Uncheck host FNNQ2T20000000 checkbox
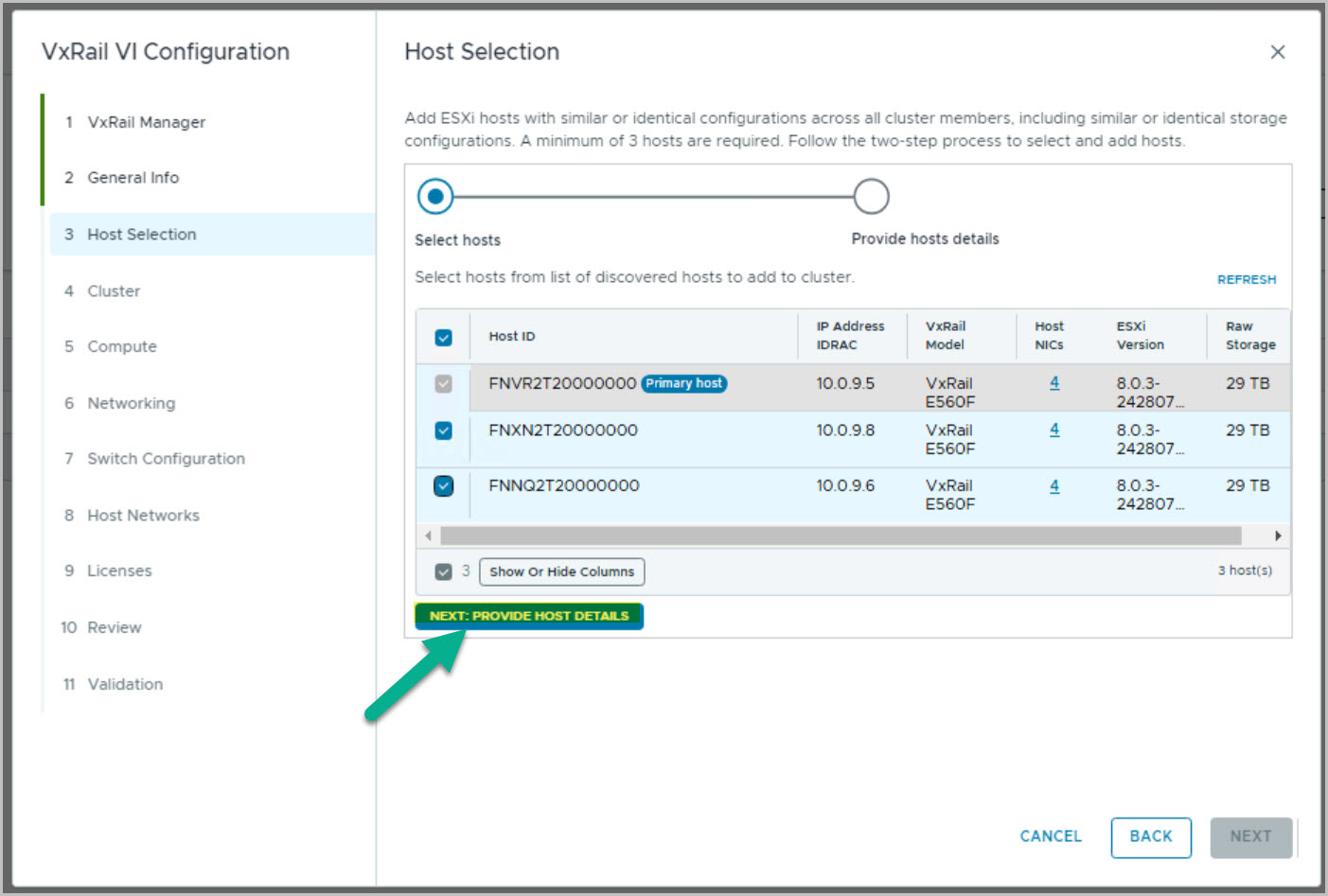1328x896 pixels. pos(443,486)
